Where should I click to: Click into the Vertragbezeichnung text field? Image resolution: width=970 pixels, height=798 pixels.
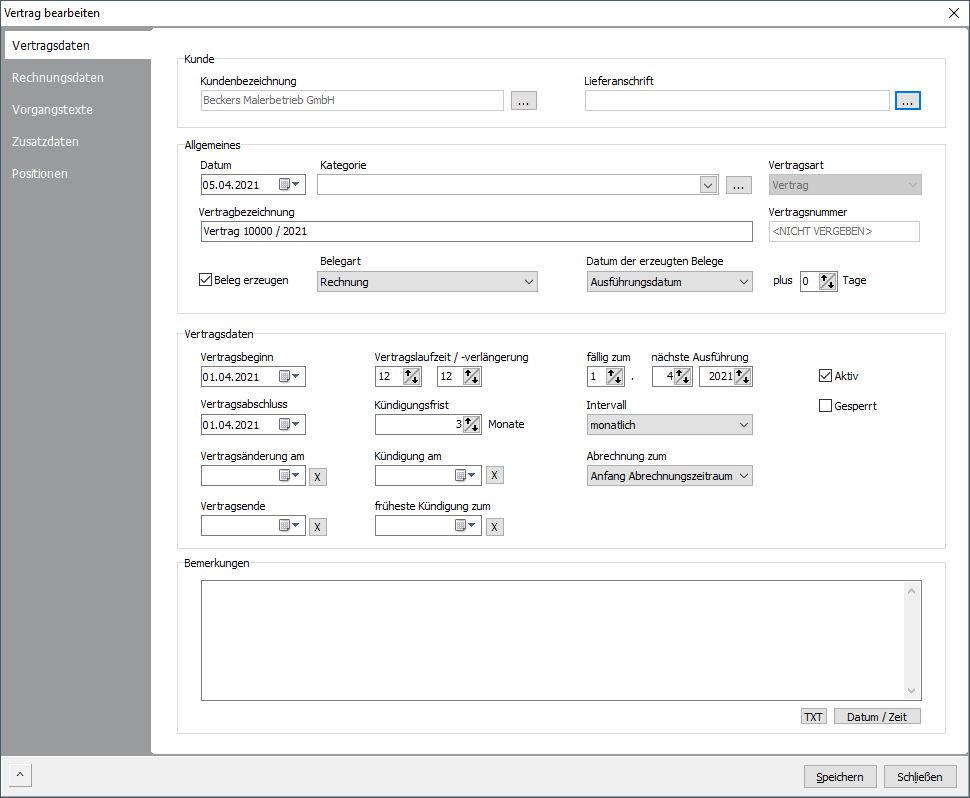(x=476, y=232)
